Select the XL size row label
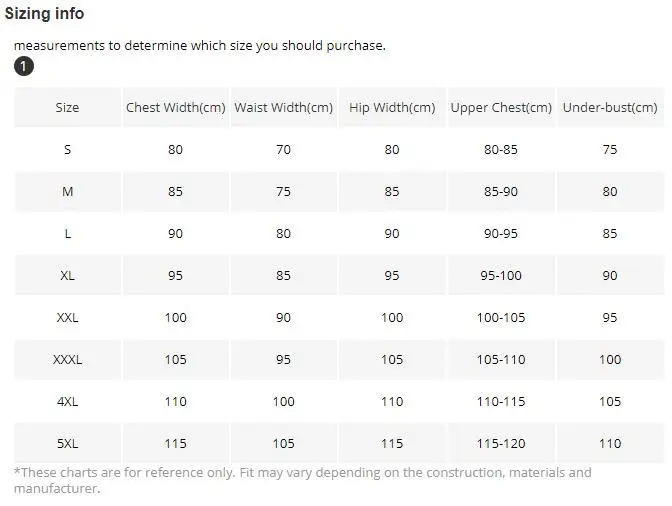Viewport: 672px width, 506px height. [67, 275]
